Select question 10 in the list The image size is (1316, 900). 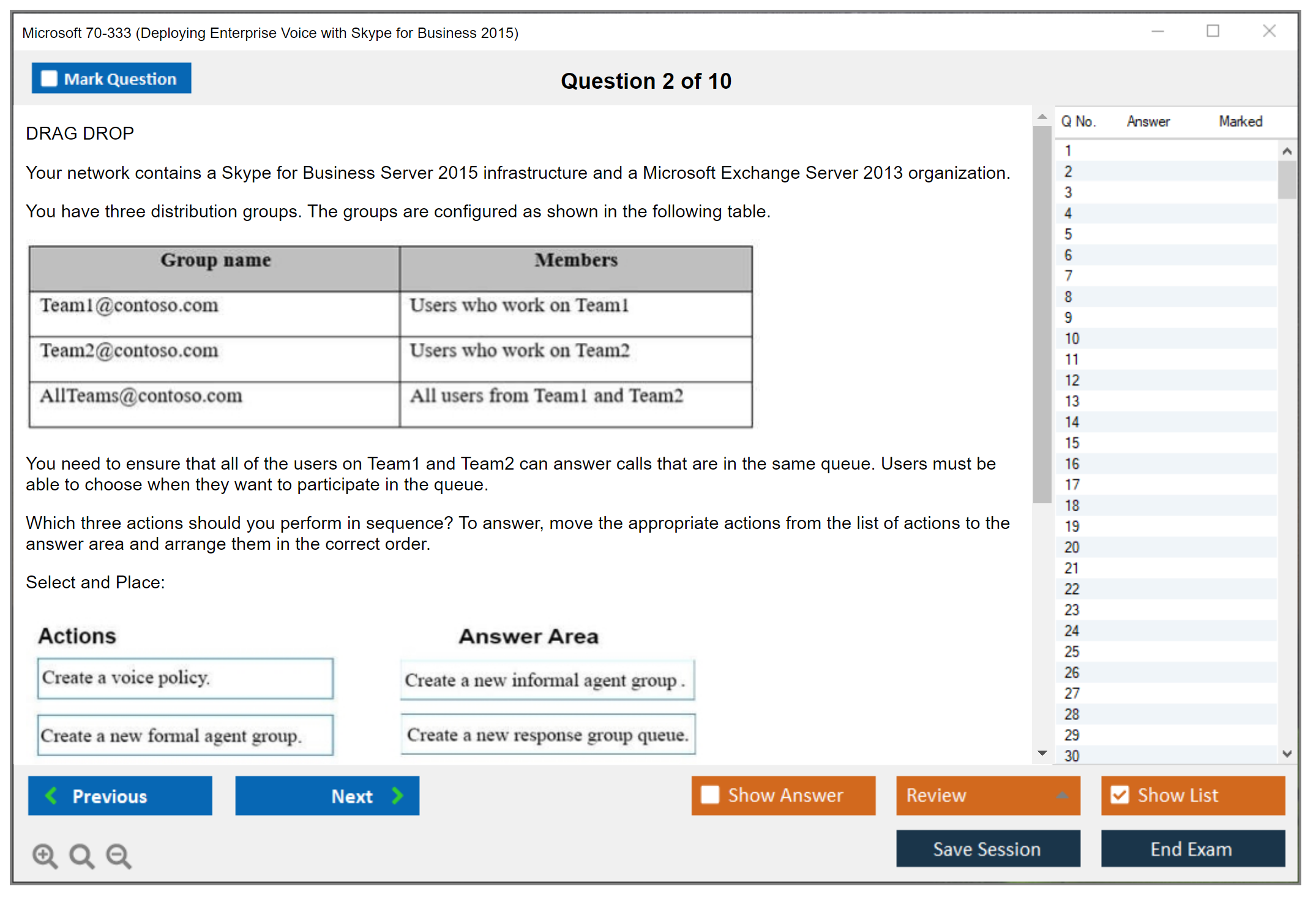(1072, 339)
